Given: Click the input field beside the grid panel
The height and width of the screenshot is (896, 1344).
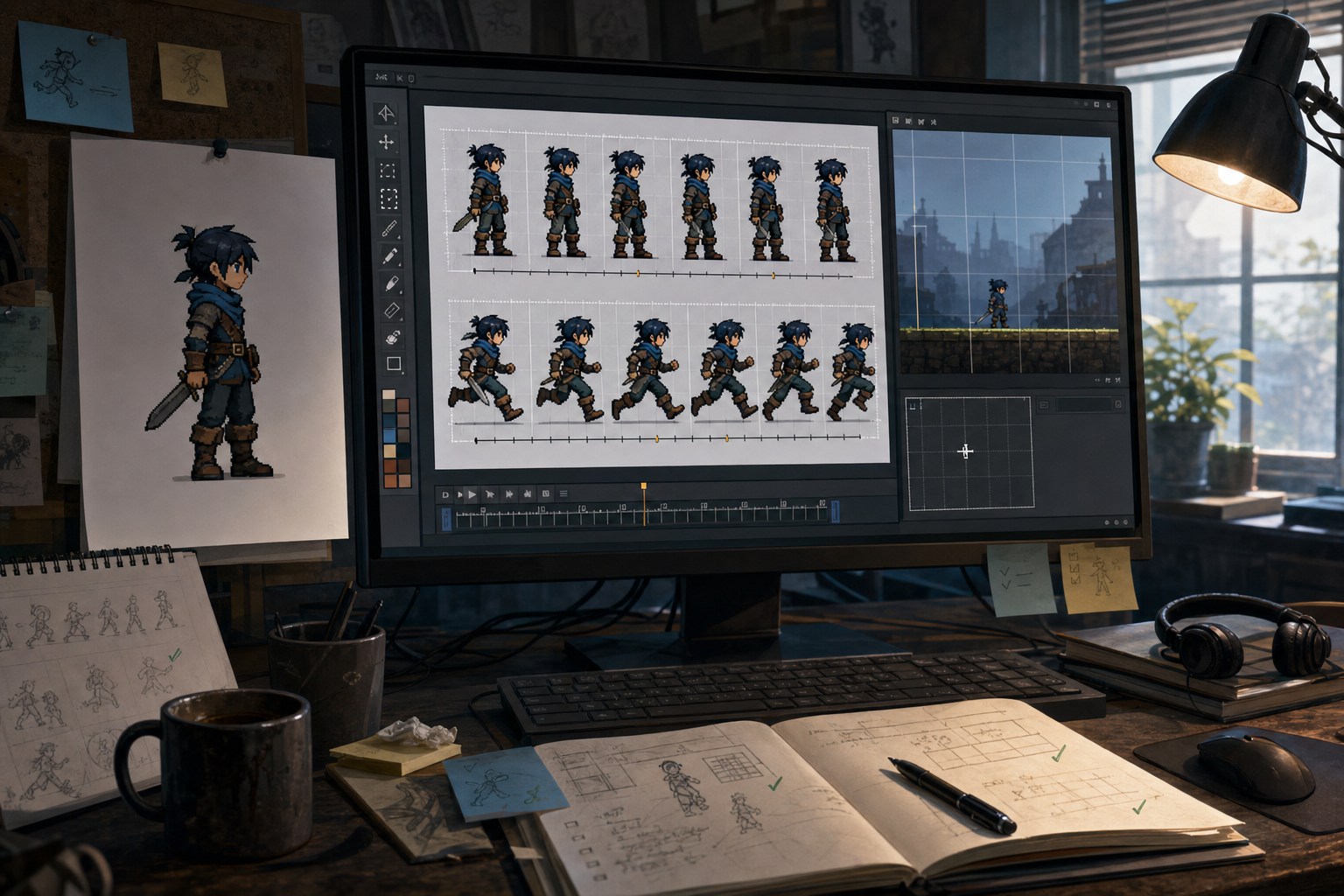Looking at the screenshot, I should coord(1085,404).
